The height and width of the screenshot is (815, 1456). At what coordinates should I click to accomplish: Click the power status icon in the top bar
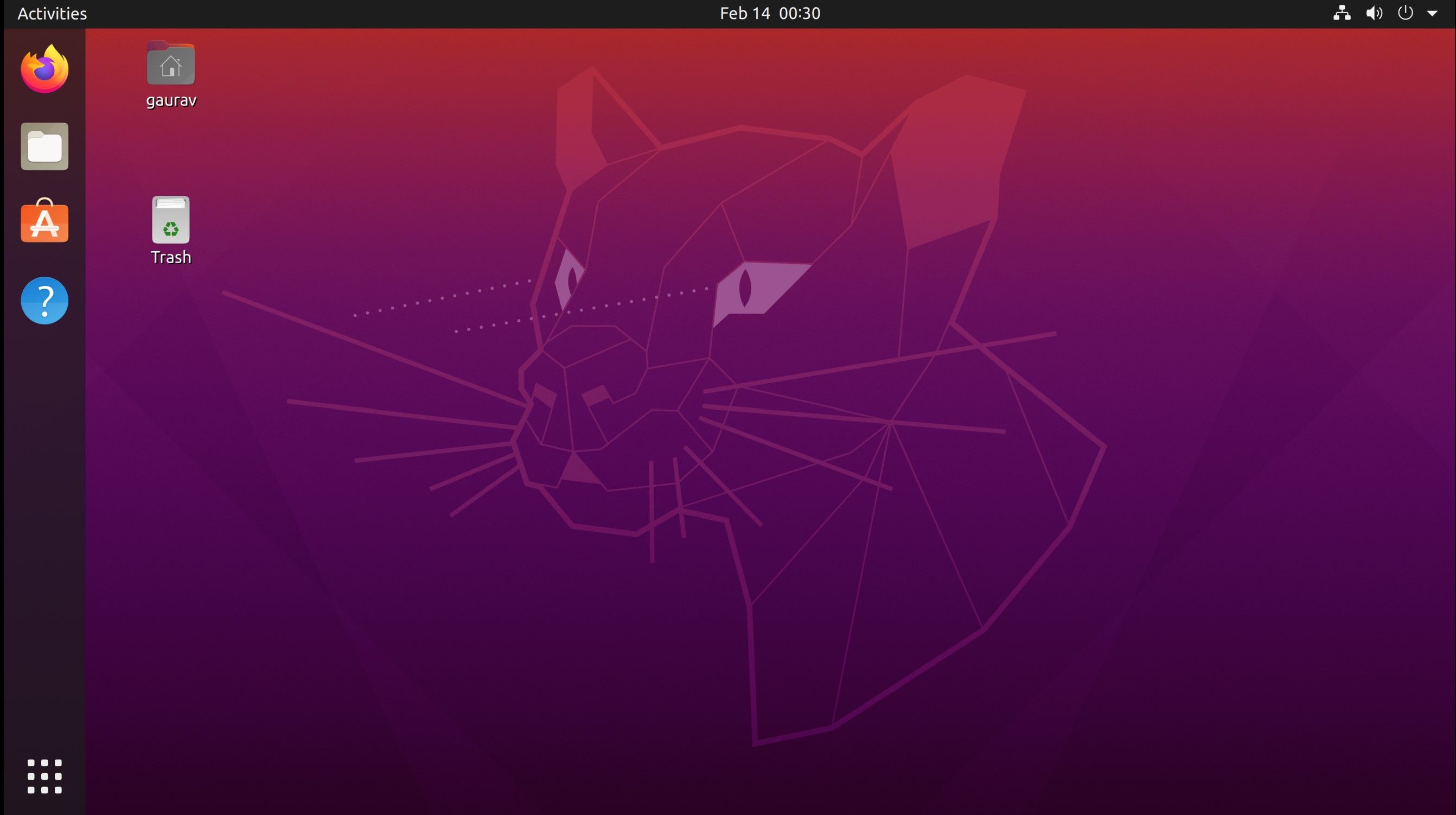1405,13
